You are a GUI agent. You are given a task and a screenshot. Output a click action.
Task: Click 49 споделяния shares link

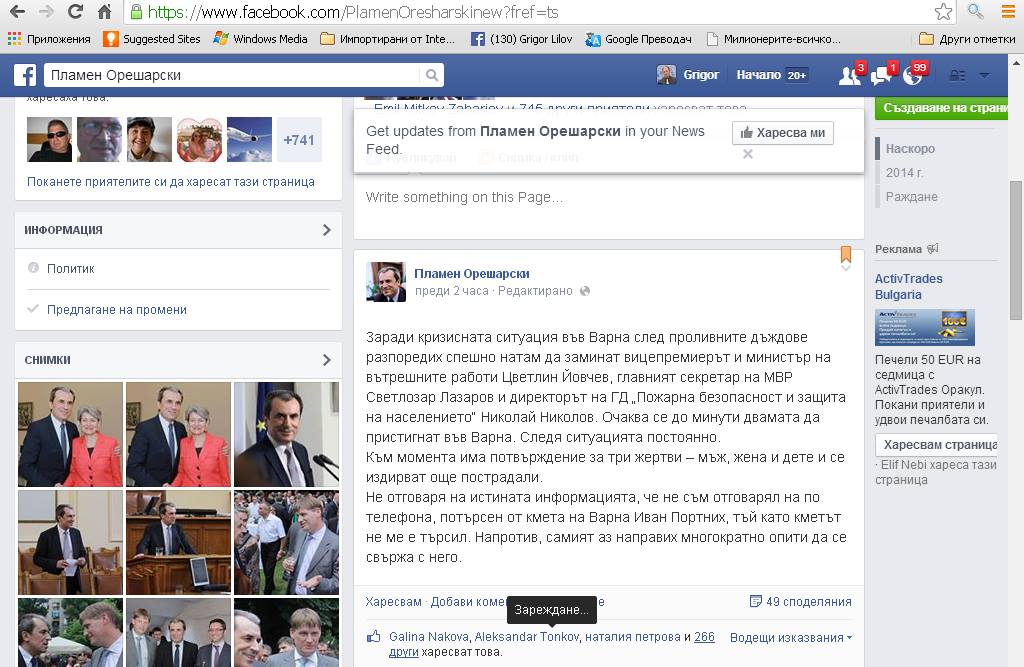(x=801, y=602)
